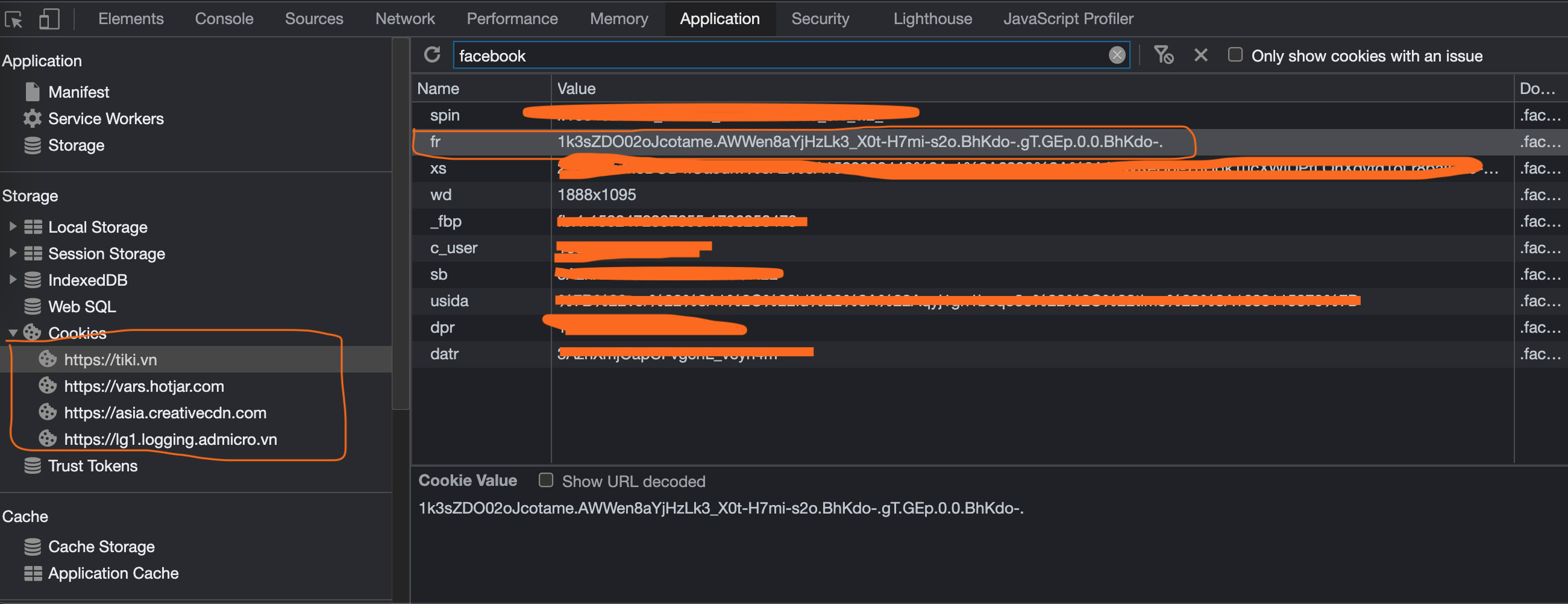Expand the Local Storage tree
The height and width of the screenshot is (604, 1568).
[x=13, y=227]
